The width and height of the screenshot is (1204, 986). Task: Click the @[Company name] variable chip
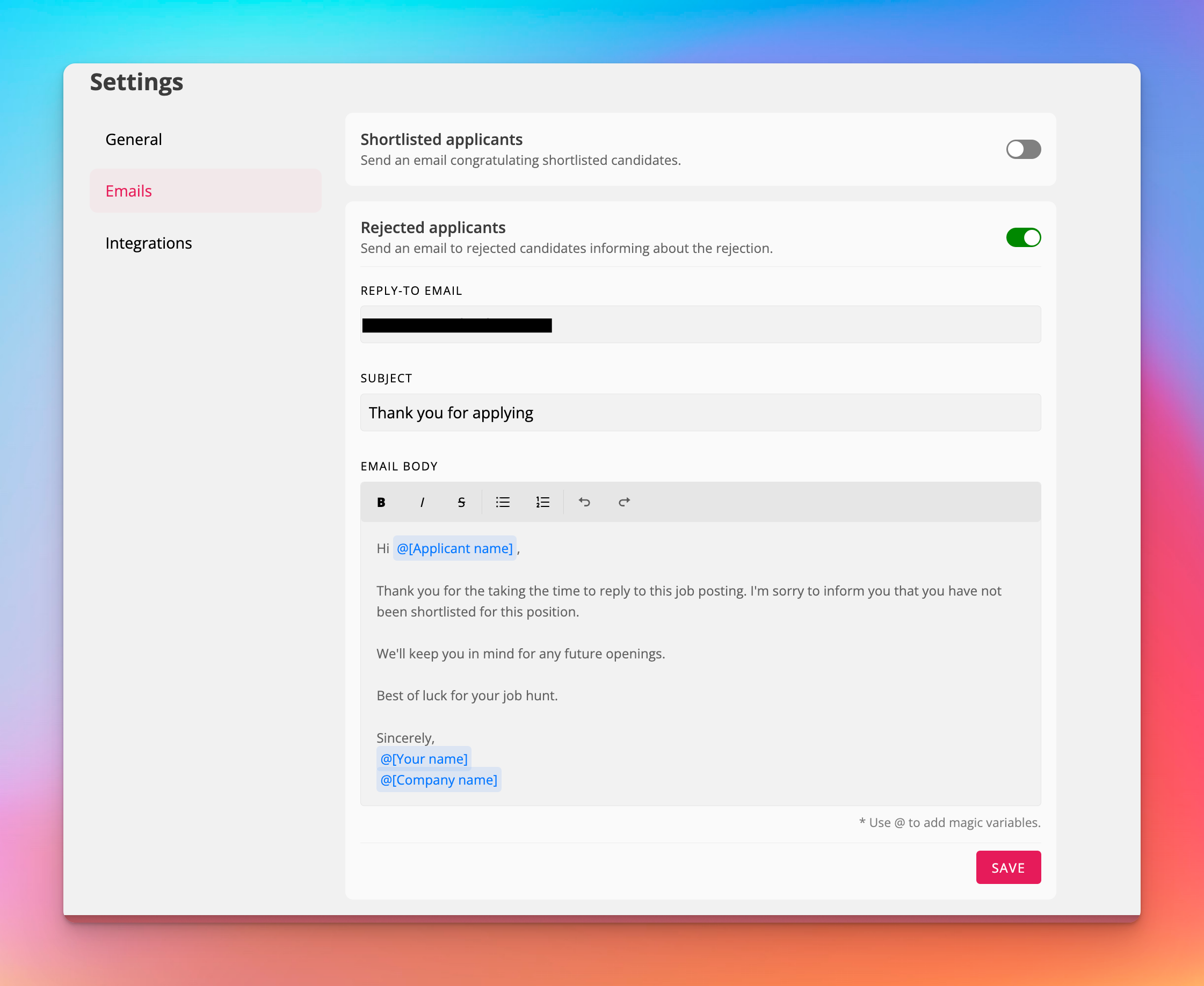coord(438,780)
